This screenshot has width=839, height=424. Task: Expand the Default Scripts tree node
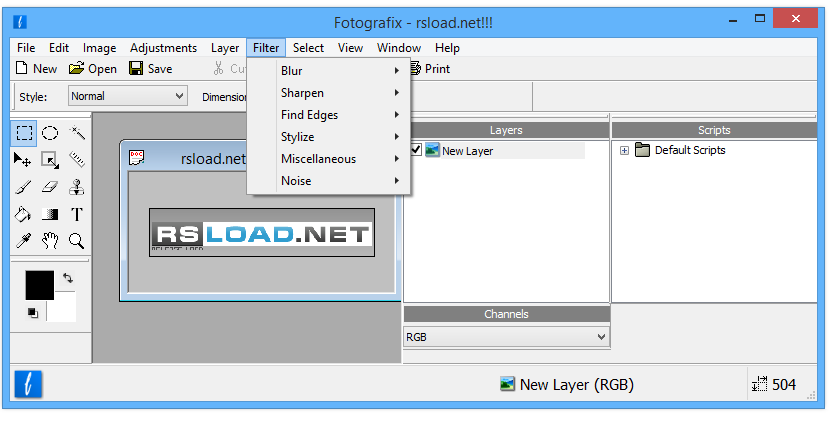point(624,150)
